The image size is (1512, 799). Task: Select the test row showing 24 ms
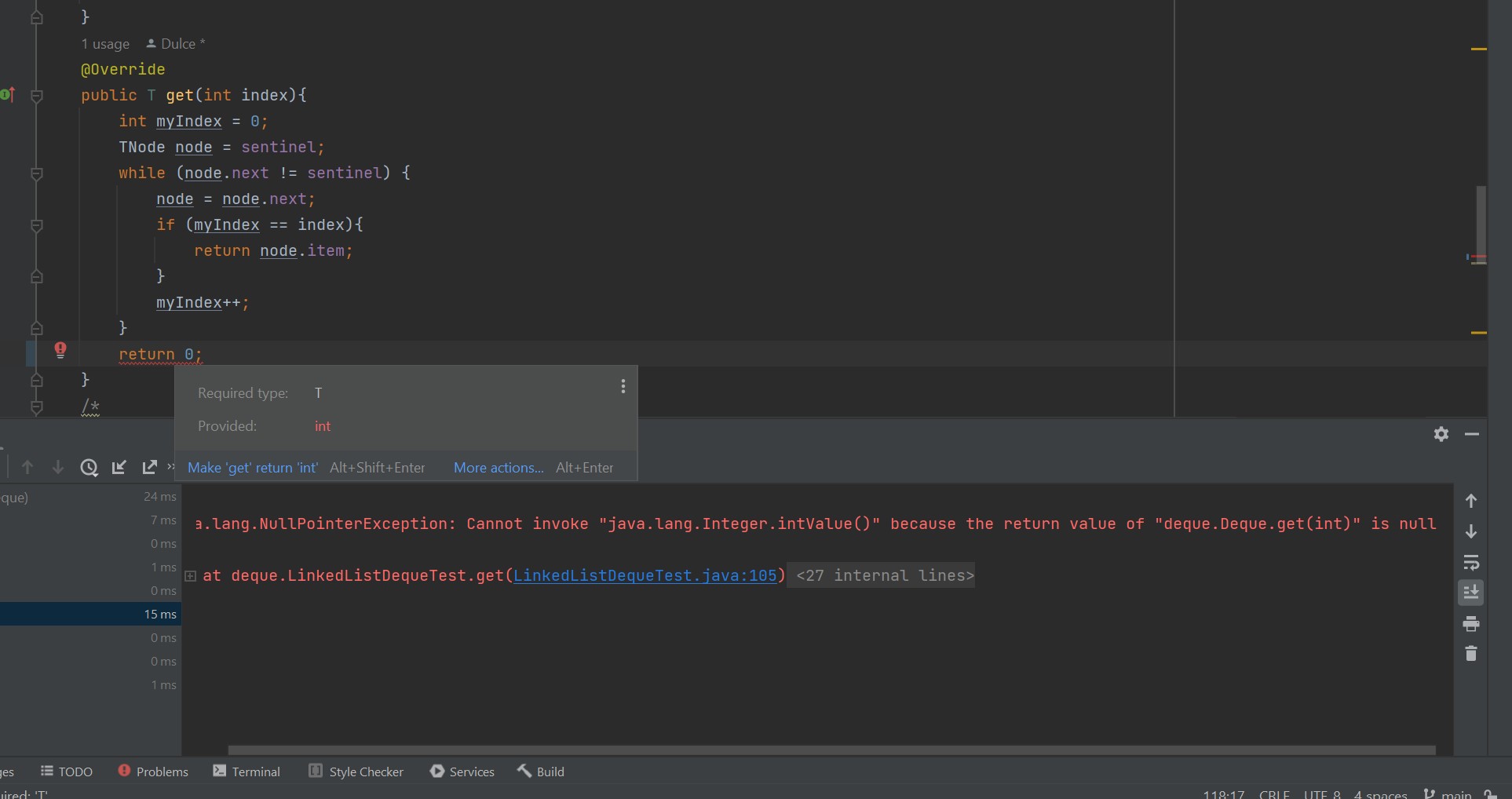tap(90, 497)
